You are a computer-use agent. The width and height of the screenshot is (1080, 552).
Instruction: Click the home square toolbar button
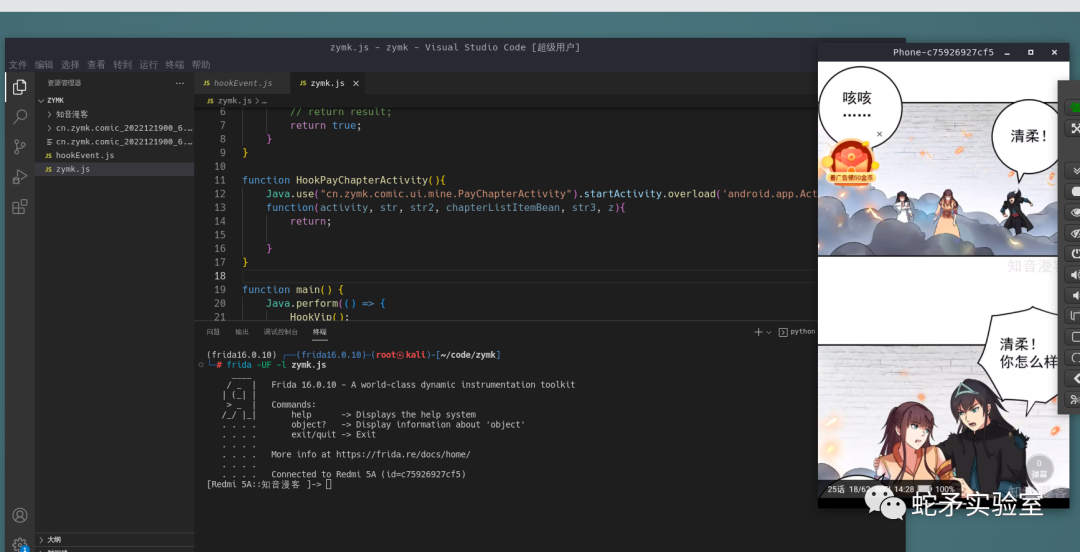tap(1073, 337)
